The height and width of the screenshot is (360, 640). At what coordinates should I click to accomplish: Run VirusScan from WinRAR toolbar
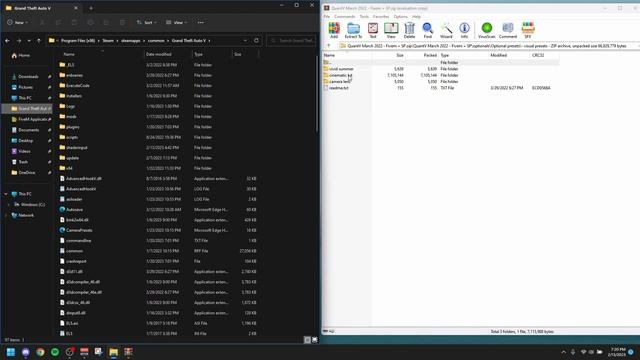(487, 30)
